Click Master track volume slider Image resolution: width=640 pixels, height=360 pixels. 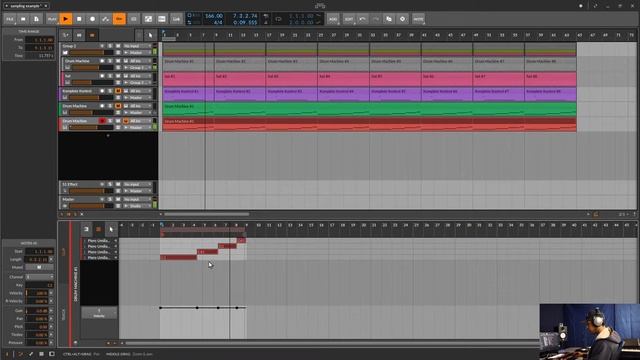click(x=91, y=206)
